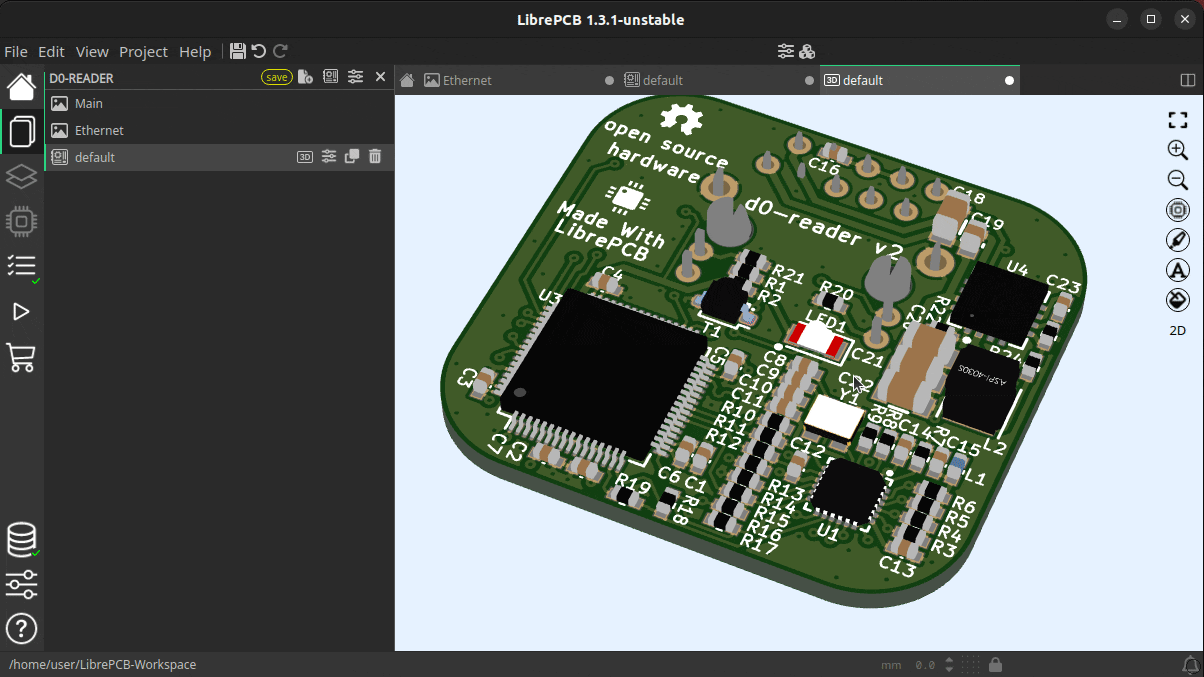This screenshot has height=677, width=1204.
Task: Toggle the paint bucket icon button in the 3D view
Action: pos(1178,300)
